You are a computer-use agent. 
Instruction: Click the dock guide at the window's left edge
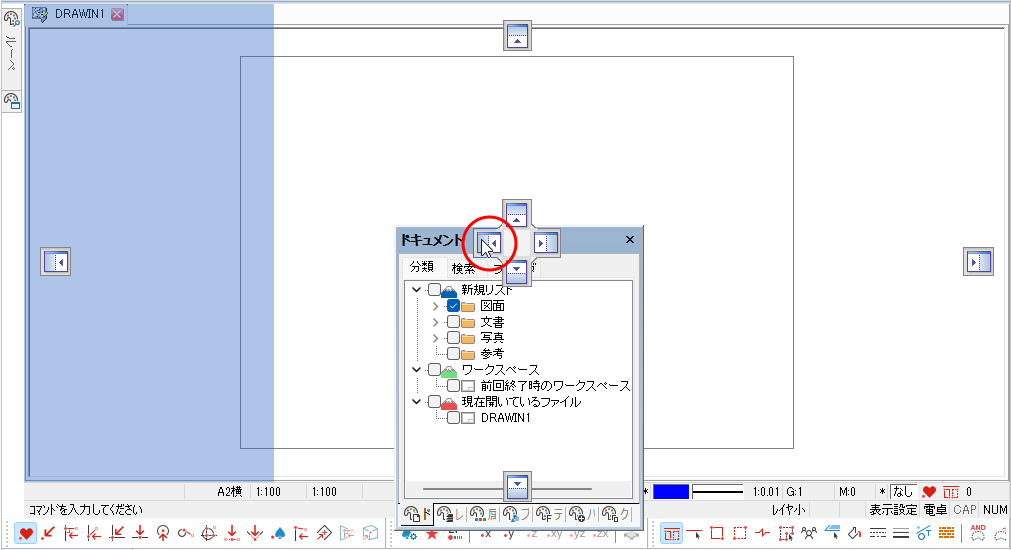[x=55, y=262]
